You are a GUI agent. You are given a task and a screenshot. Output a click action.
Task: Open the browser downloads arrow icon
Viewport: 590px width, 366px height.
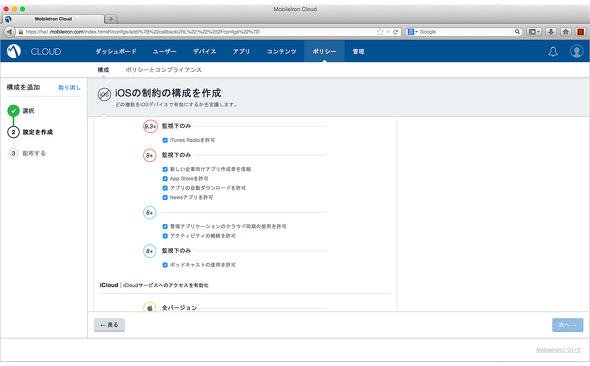[551, 32]
